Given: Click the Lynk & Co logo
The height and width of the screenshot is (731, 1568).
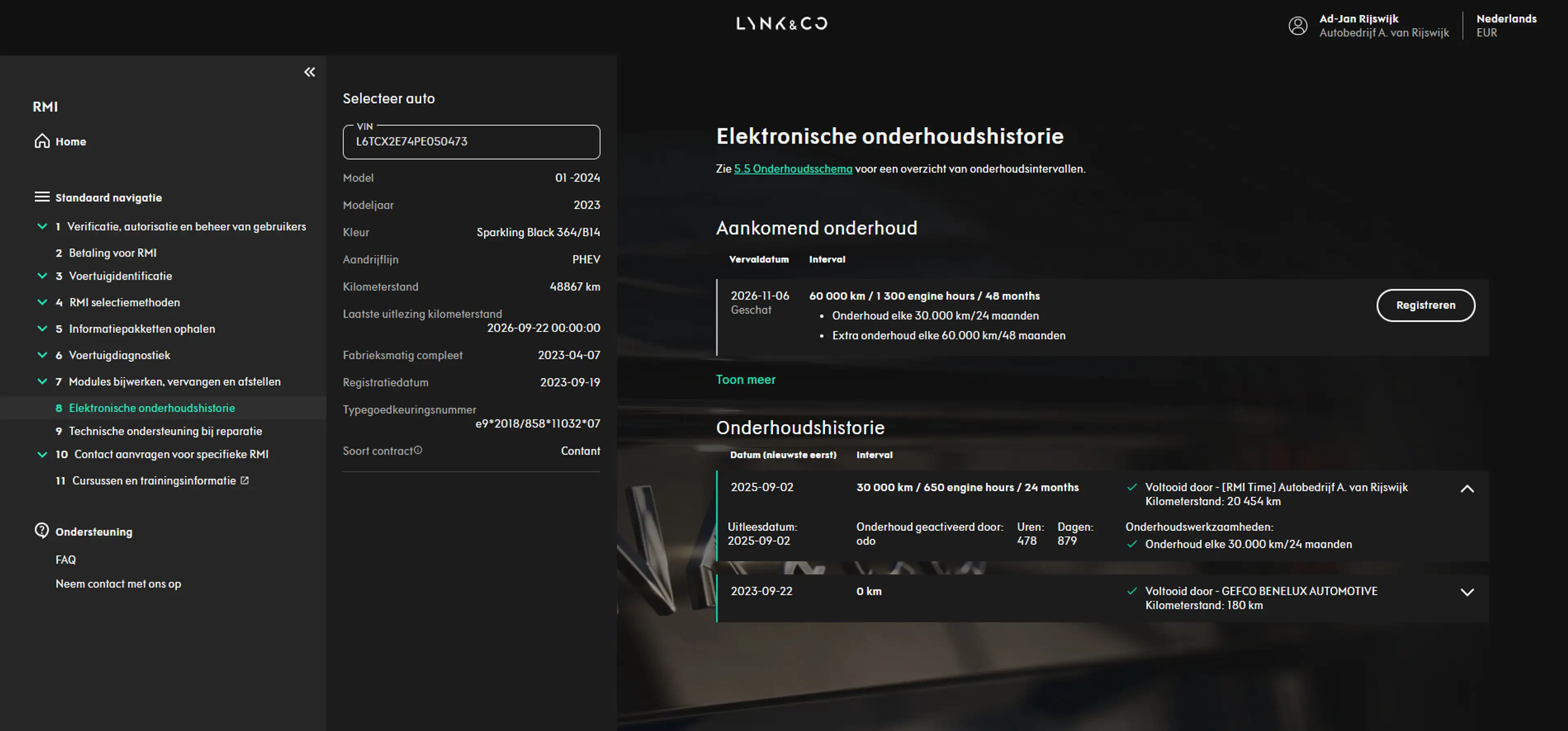Looking at the screenshot, I should point(782,24).
